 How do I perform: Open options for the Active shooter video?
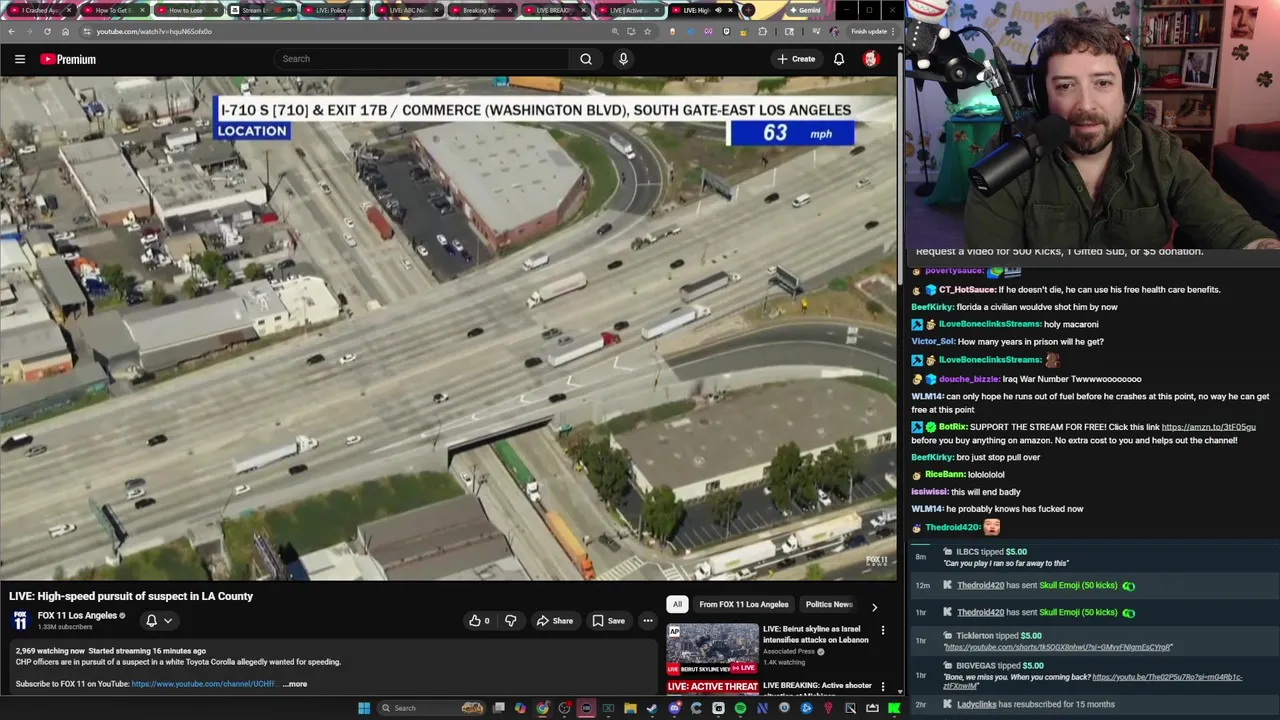tap(882, 687)
